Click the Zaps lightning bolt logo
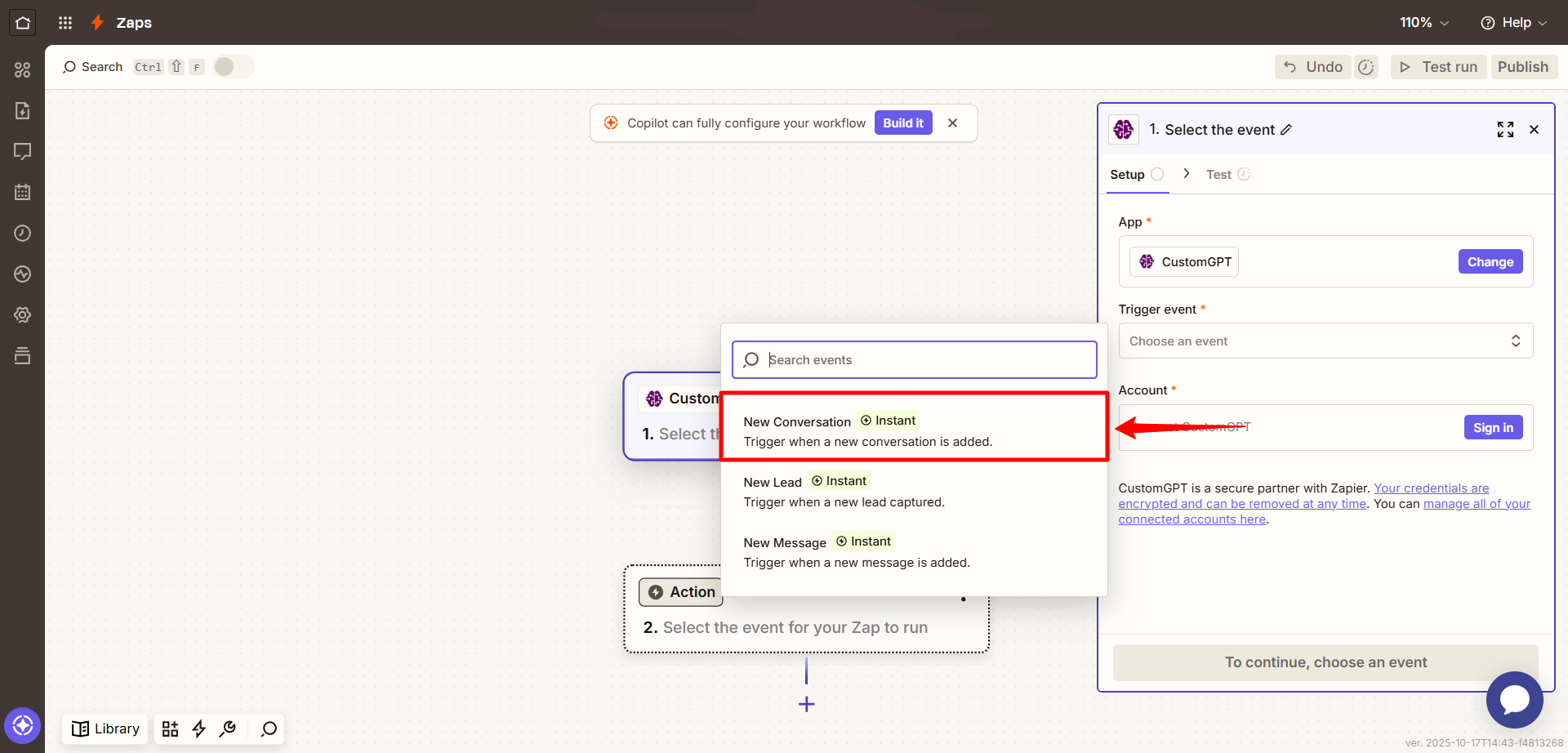This screenshot has height=753, width=1568. [97, 23]
